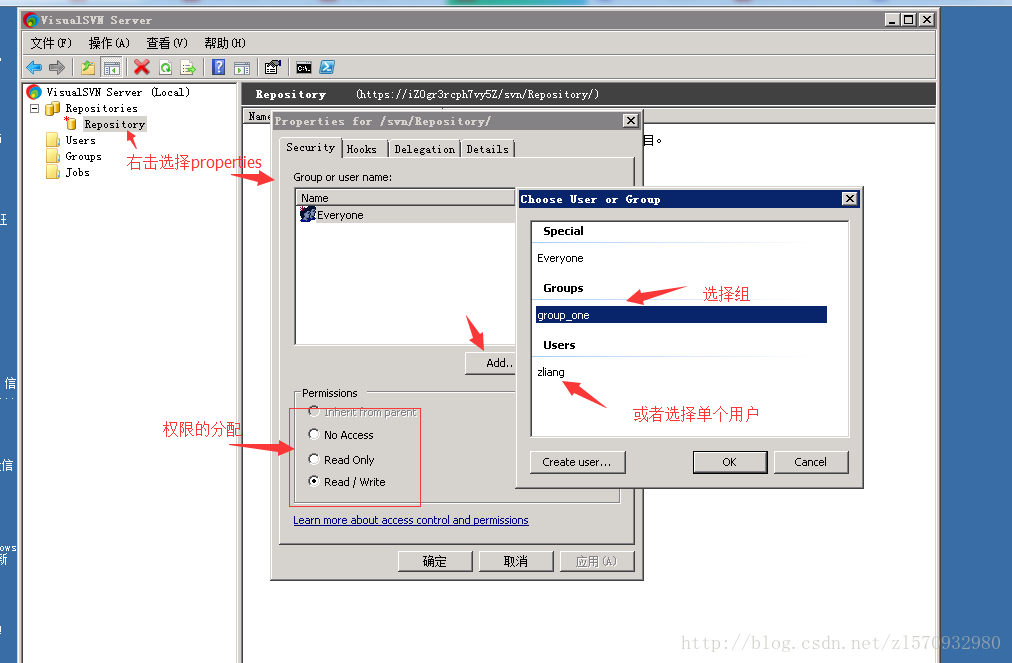1012x663 pixels.
Task: Collapse the Repositories tree node
Action: tap(35, 108)
